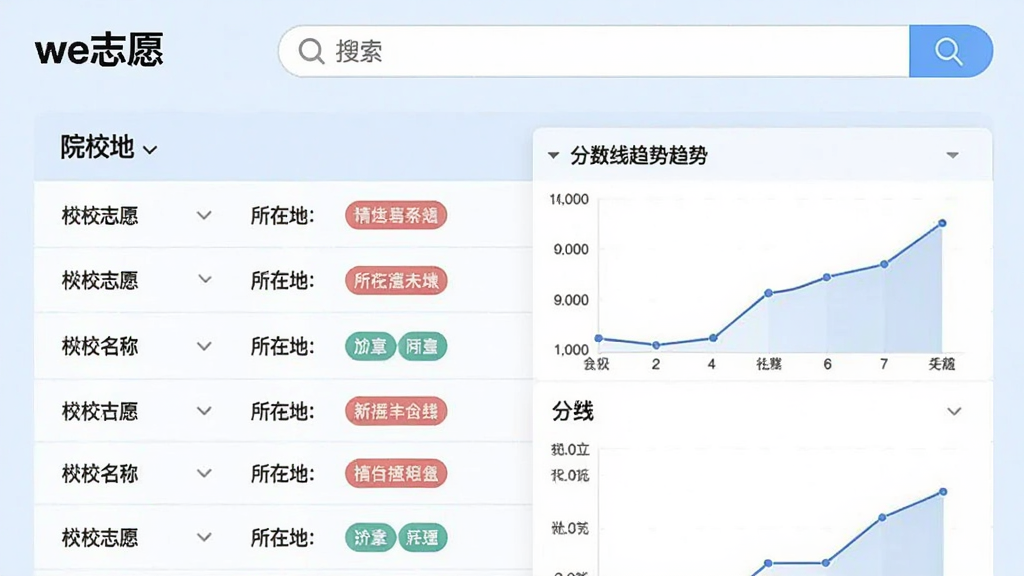Click the x-axis label 6 on trend chart
The height and width of the screenshot is (576, 1024).
click(x=827, y=364)
